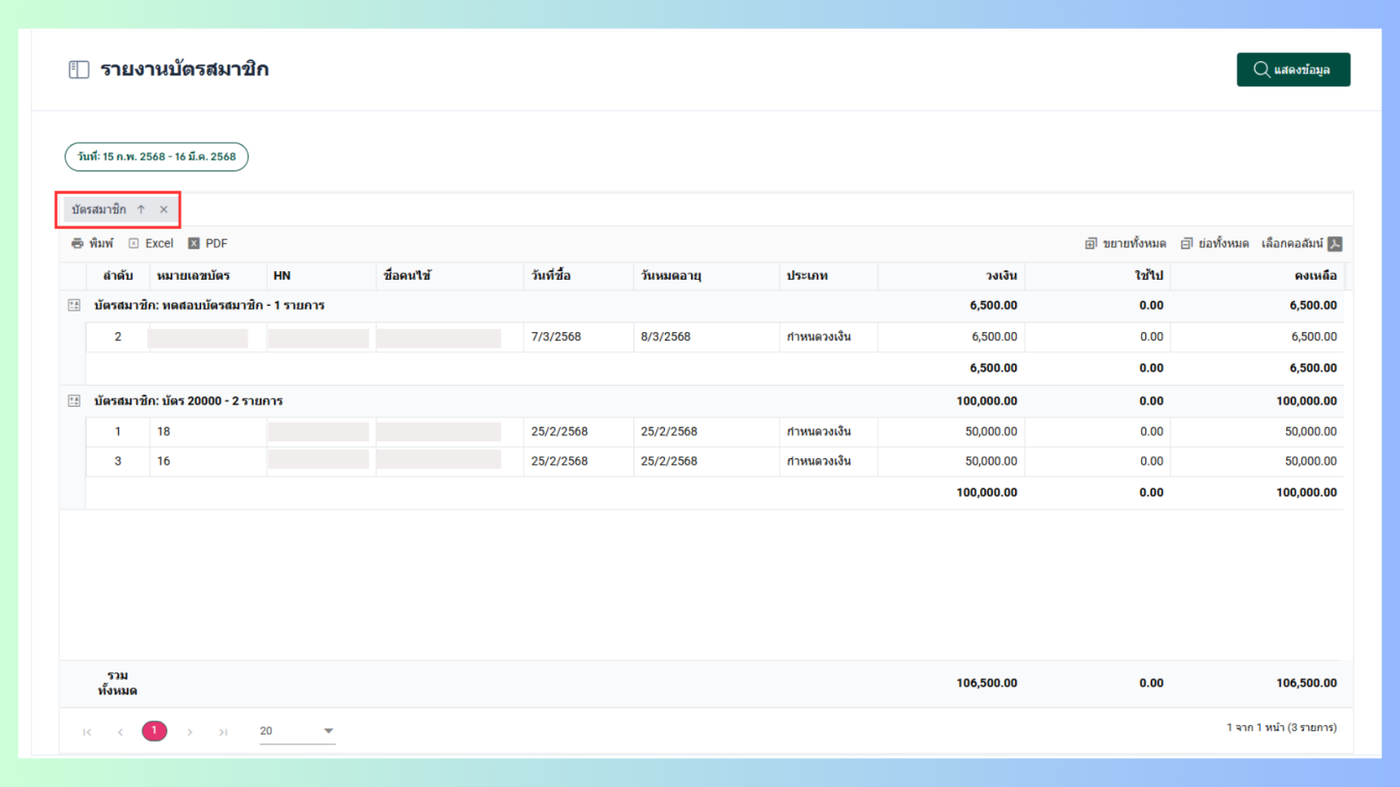
Task: Sort by the วงเงิน column header
Action: [951, 276]
